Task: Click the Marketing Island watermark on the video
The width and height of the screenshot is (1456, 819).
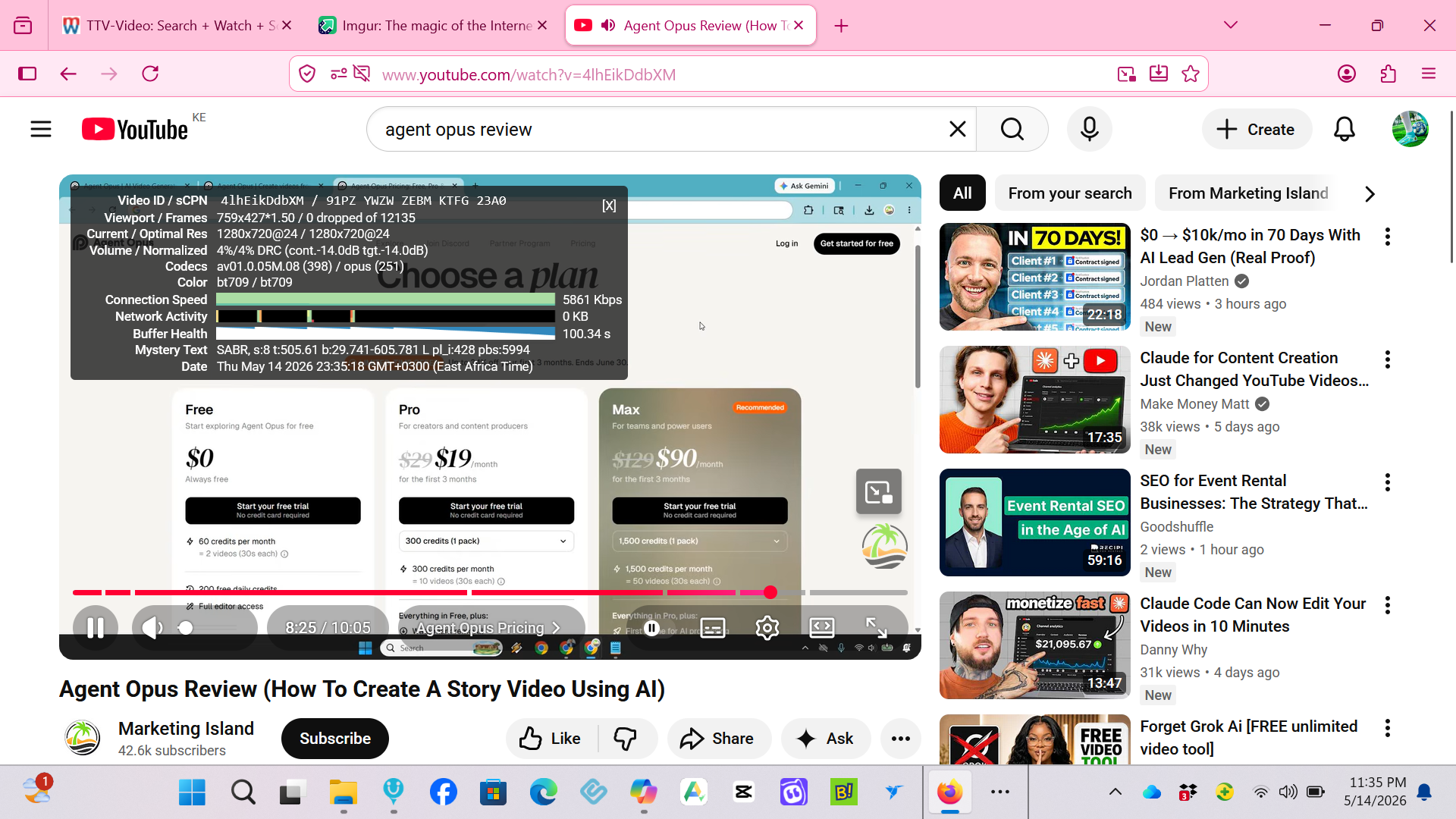Action: tap(885, 546)
